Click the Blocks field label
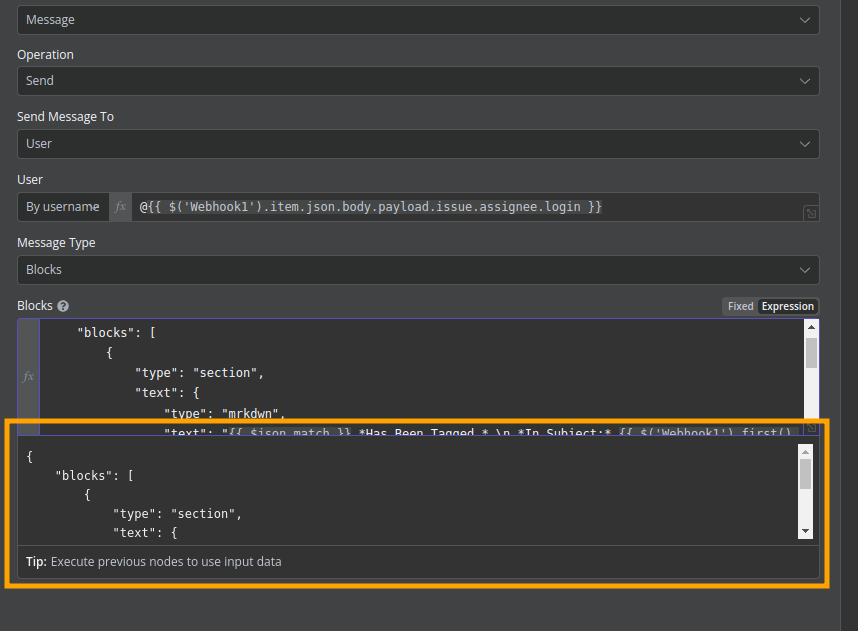The image size is (858, 631). pos(35,306)
